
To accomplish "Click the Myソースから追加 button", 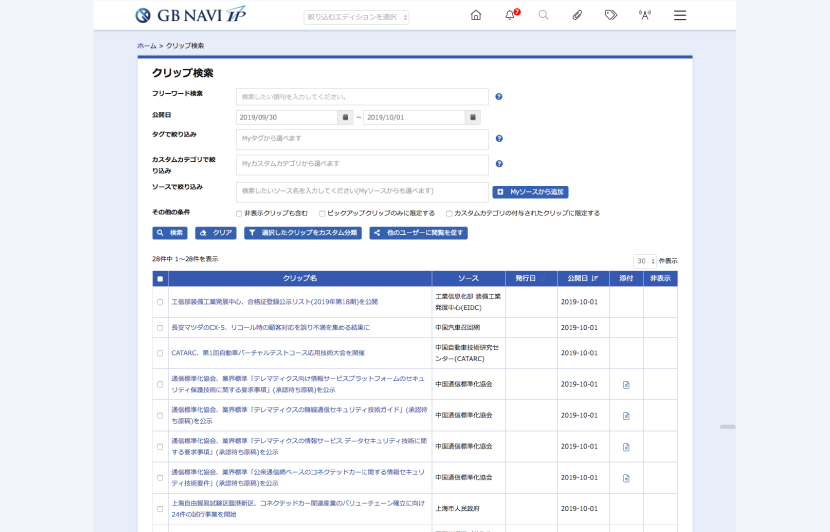I will 530,192.
